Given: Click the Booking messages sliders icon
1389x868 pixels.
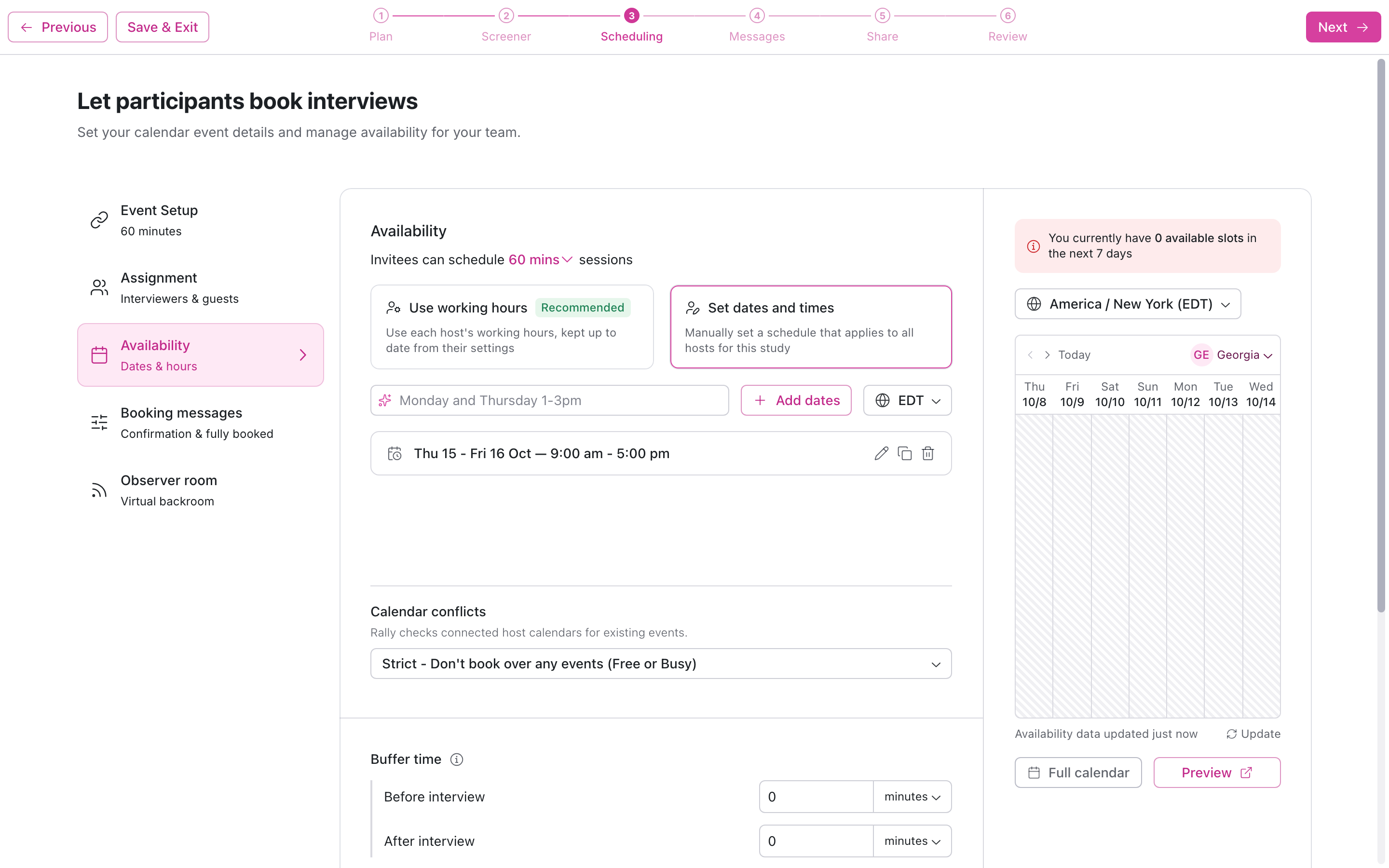Looking at the screenshot, I should pyautogui.click(x=99, y=422).
